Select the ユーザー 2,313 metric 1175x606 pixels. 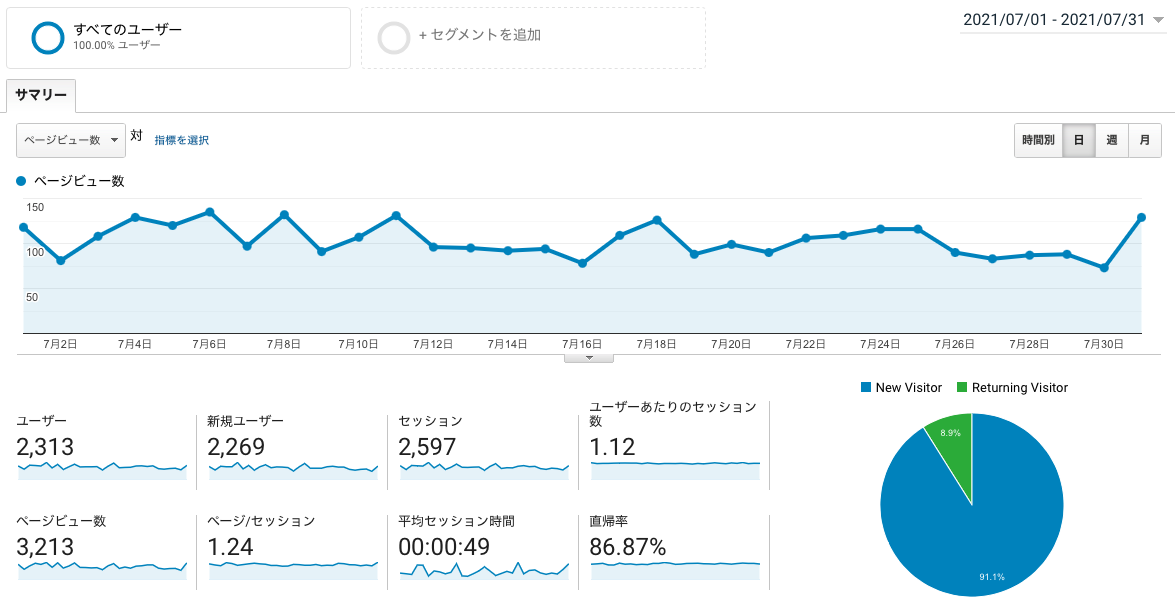click(x=102, y=446)
